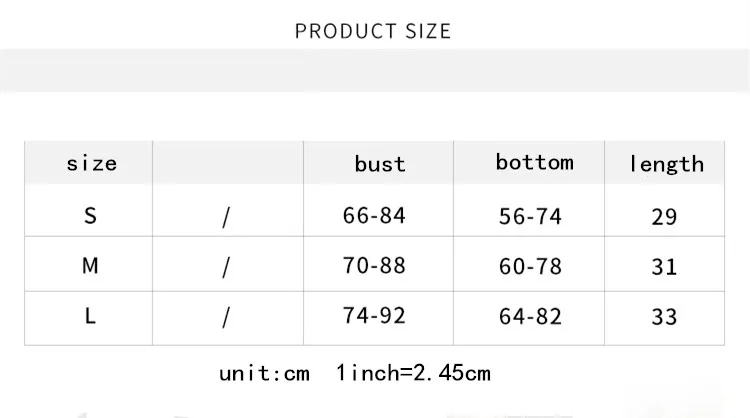Select bottom value 64-82
Viewport: 750px width, 418px height.
pyautogui.click(x=530, y=317)
